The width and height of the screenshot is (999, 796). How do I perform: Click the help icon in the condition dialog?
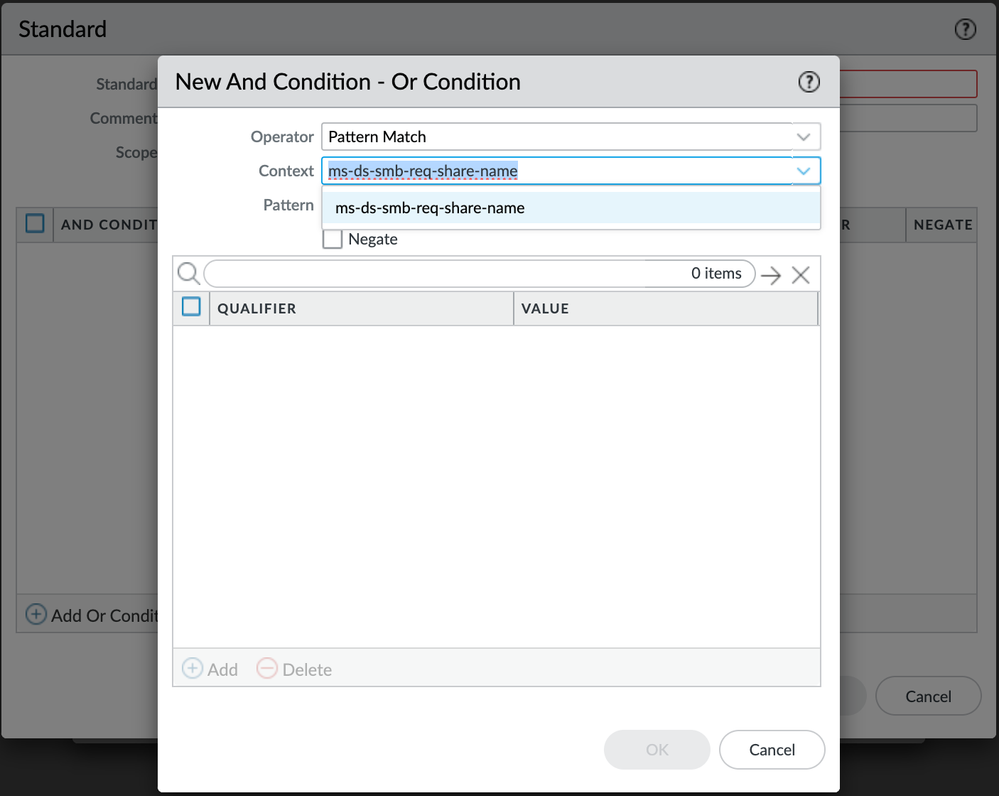click(808, 82)
